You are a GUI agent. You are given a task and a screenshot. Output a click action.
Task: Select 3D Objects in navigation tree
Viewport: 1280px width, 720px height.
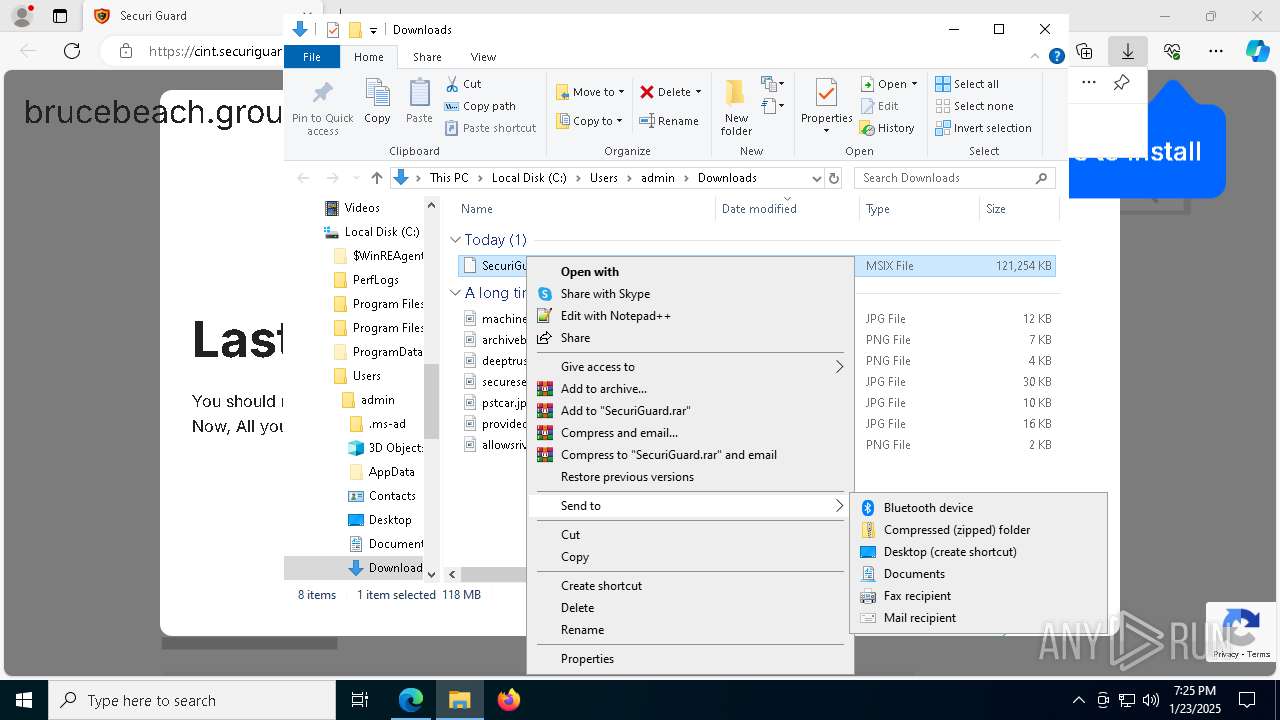pyautogui.click(x=396, y=448)
